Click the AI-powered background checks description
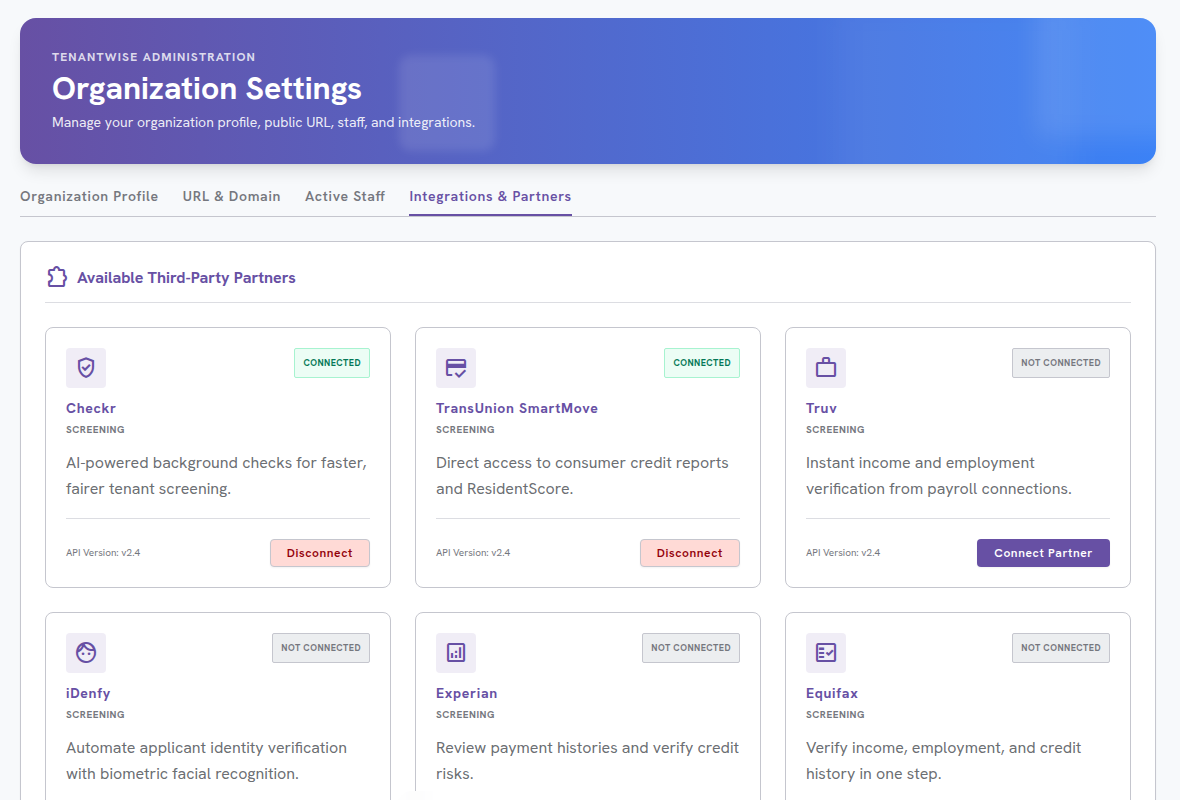Image resolution: width=1180 pixels, height=800 pixels. tap(217, 476)
